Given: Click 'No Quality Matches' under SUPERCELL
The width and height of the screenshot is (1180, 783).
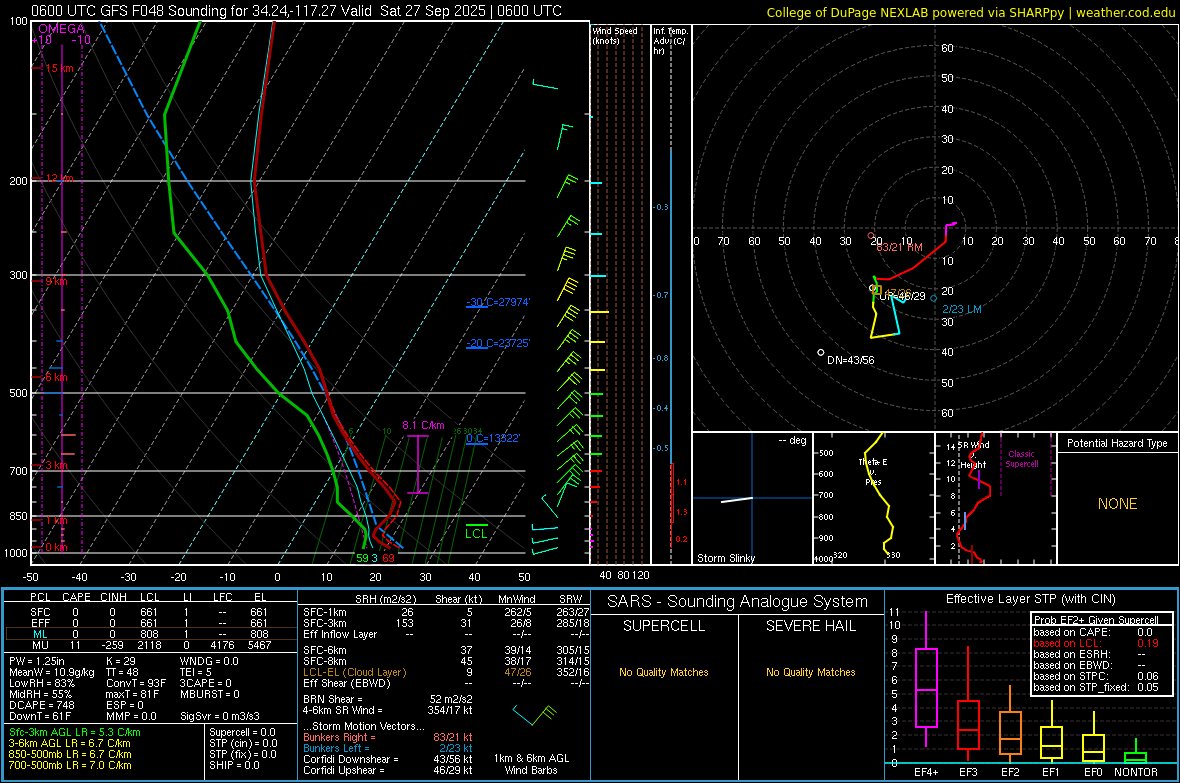Looking at the screenshot, I should coord(664,672).
